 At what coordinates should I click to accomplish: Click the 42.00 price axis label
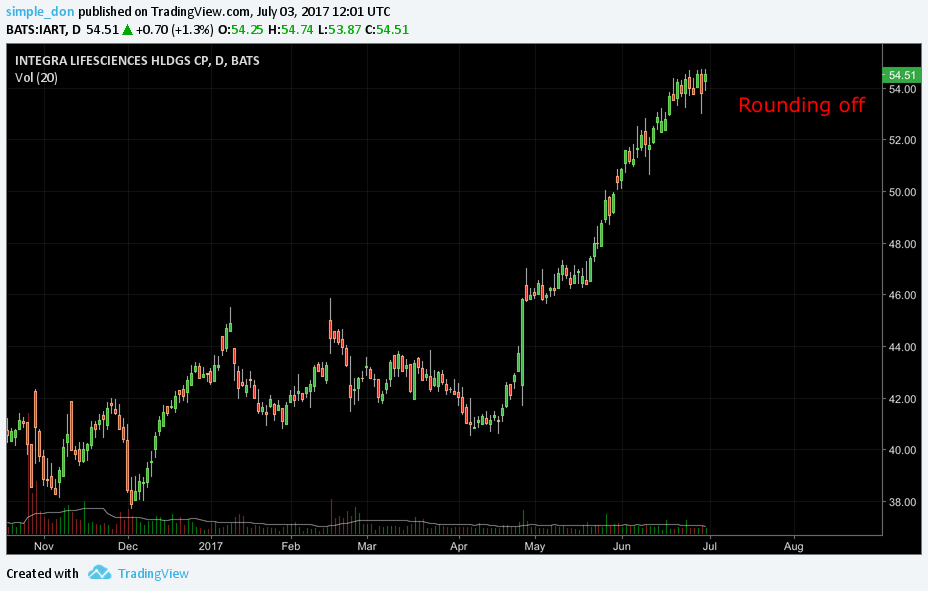pos(902,399)
